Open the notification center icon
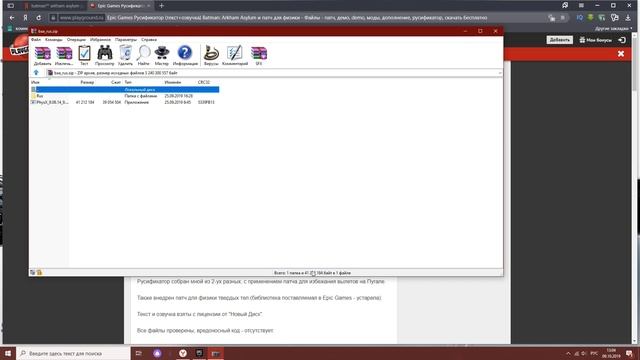The image size is (640, 360). coord(629,353)
